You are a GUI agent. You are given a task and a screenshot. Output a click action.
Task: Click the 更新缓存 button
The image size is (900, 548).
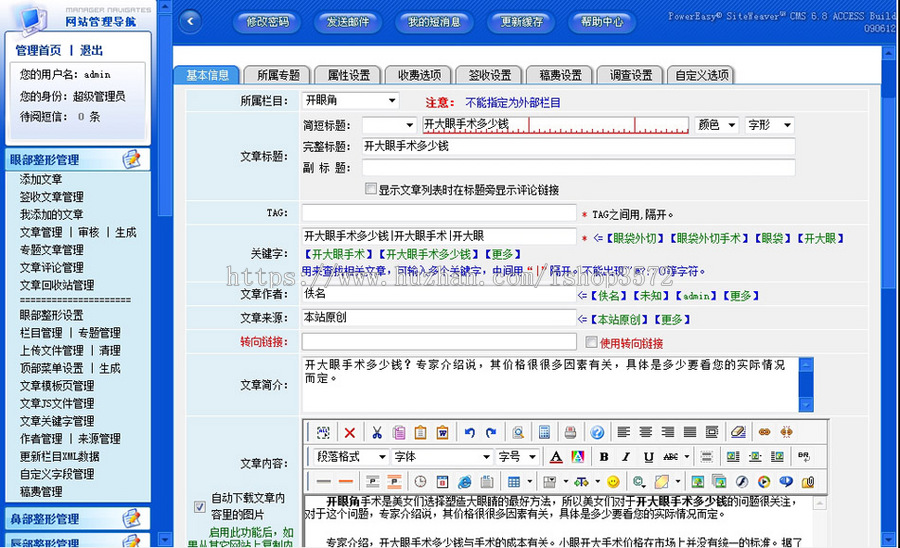point(521,22)
